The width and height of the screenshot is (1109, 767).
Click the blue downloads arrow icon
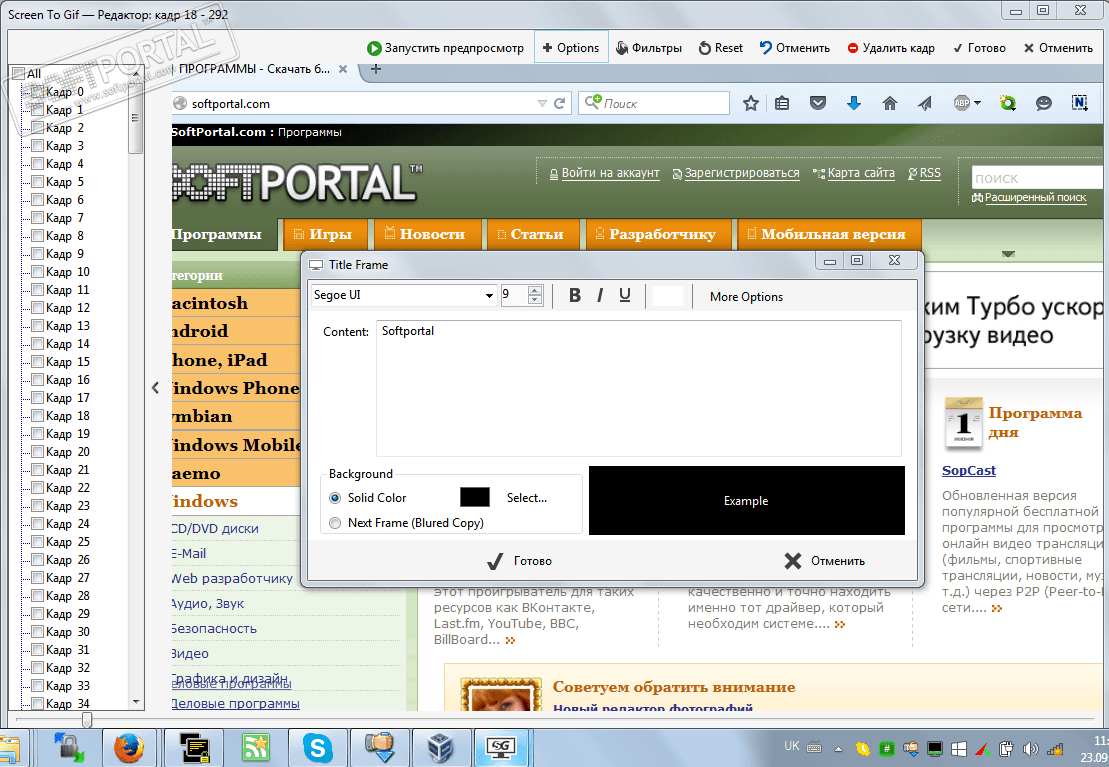pos(854,103)
